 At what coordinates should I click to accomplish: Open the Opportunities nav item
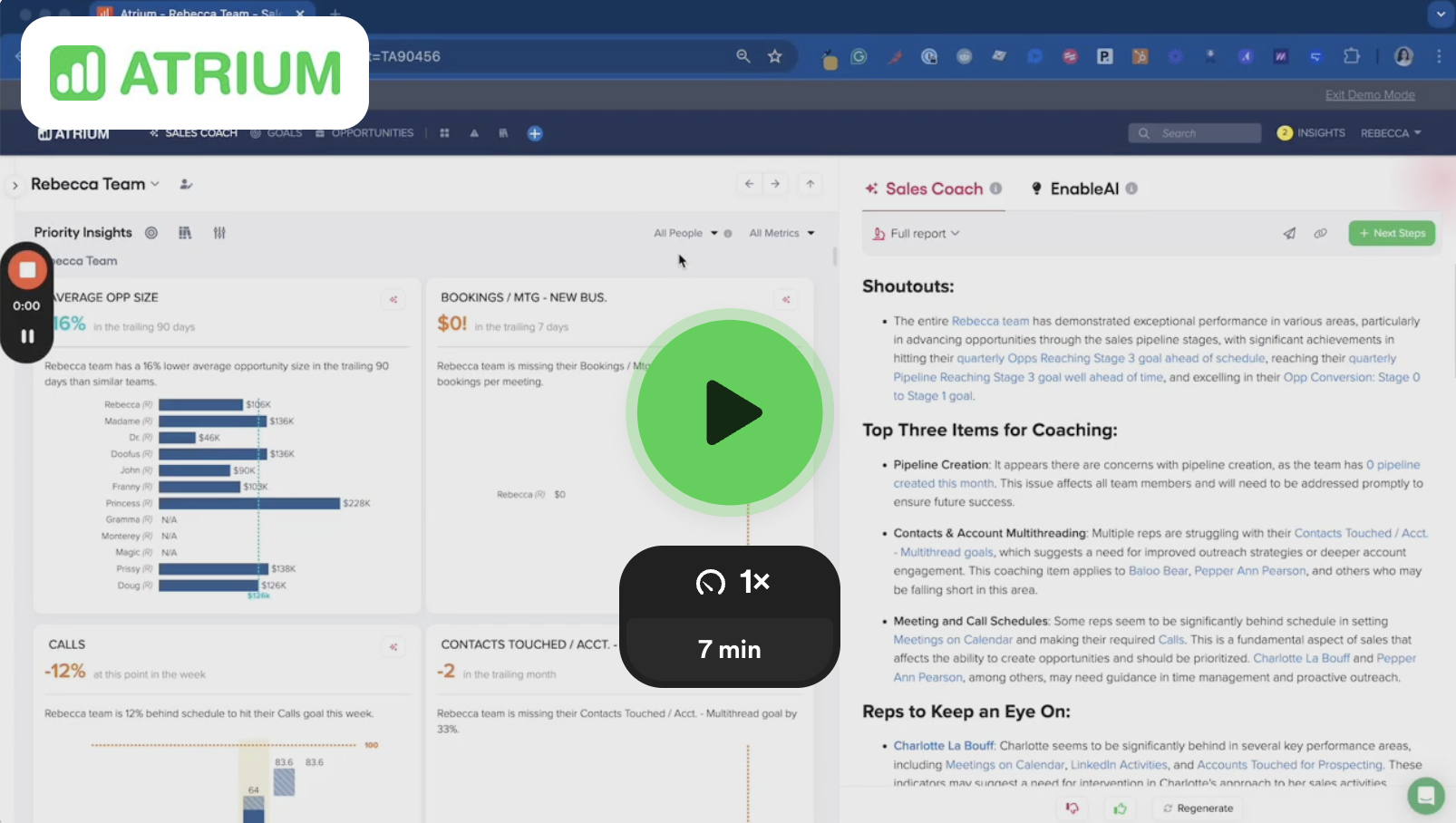tap(364, 133)
